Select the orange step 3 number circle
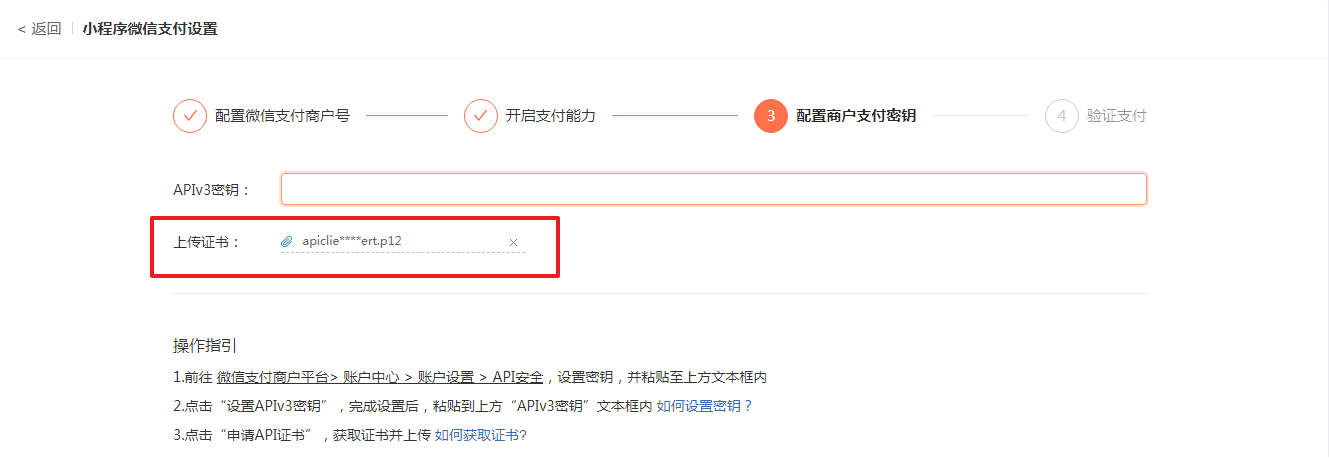1329x459 pixels. 771,116
